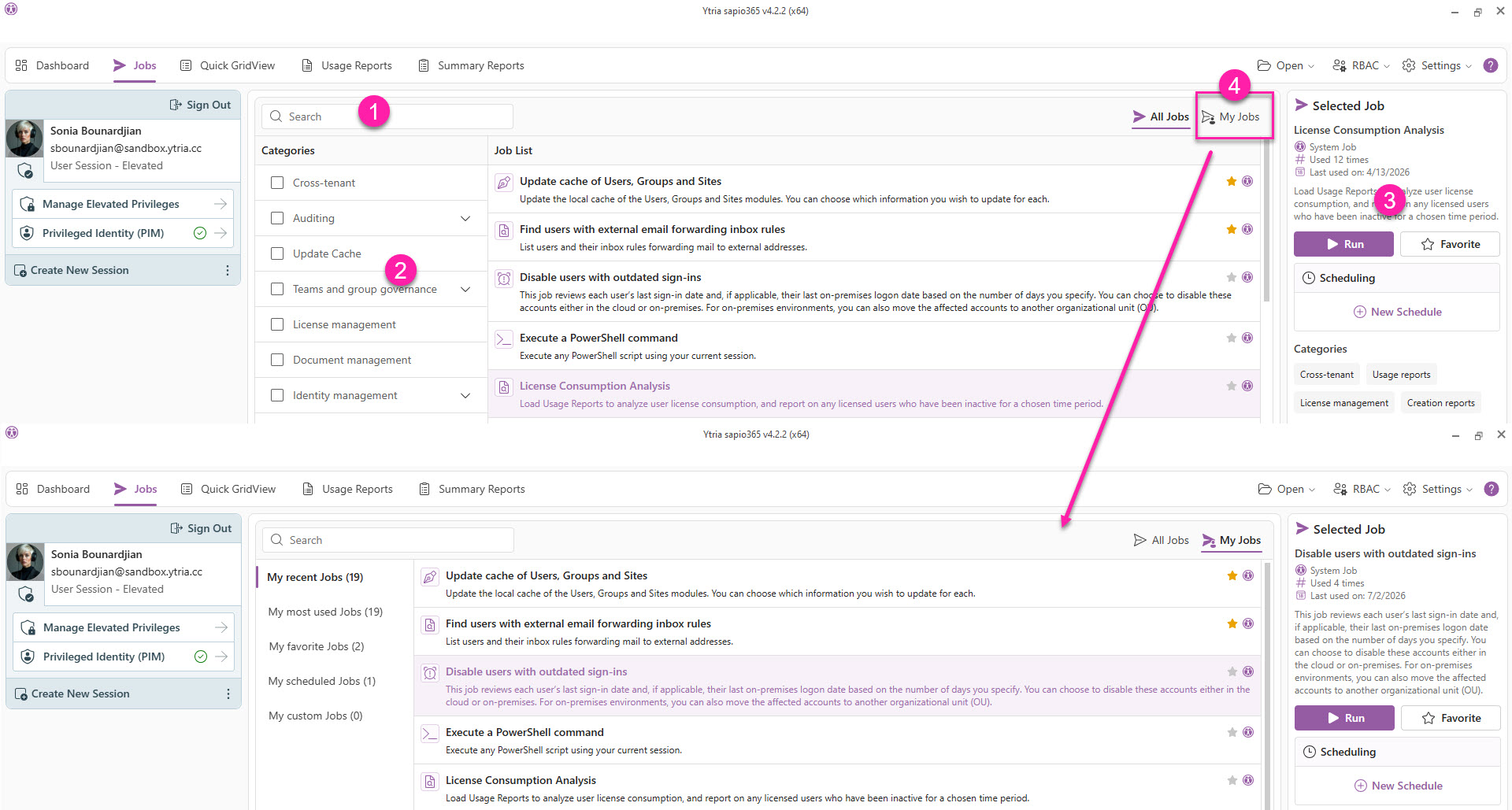Run 'Disable users with outdated sign-ins' in bottom window
Viewport: 1512px width, 810px height.
(x=1344, y=718)
